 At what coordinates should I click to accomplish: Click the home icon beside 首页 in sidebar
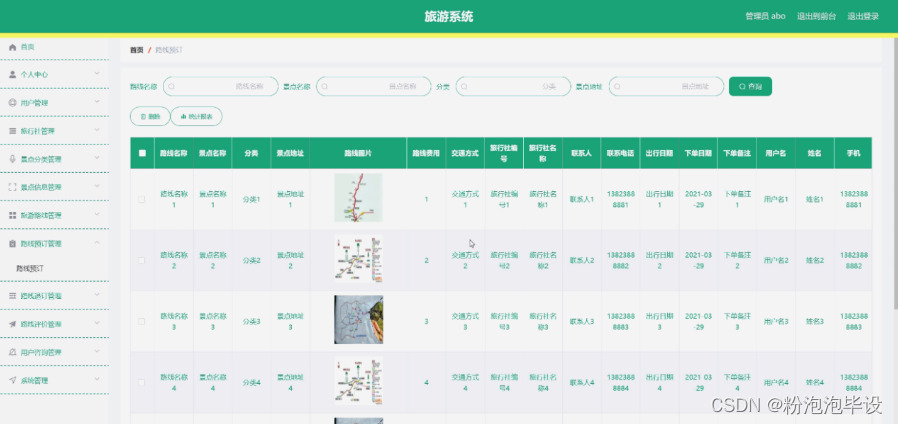(x=12, y=47)
